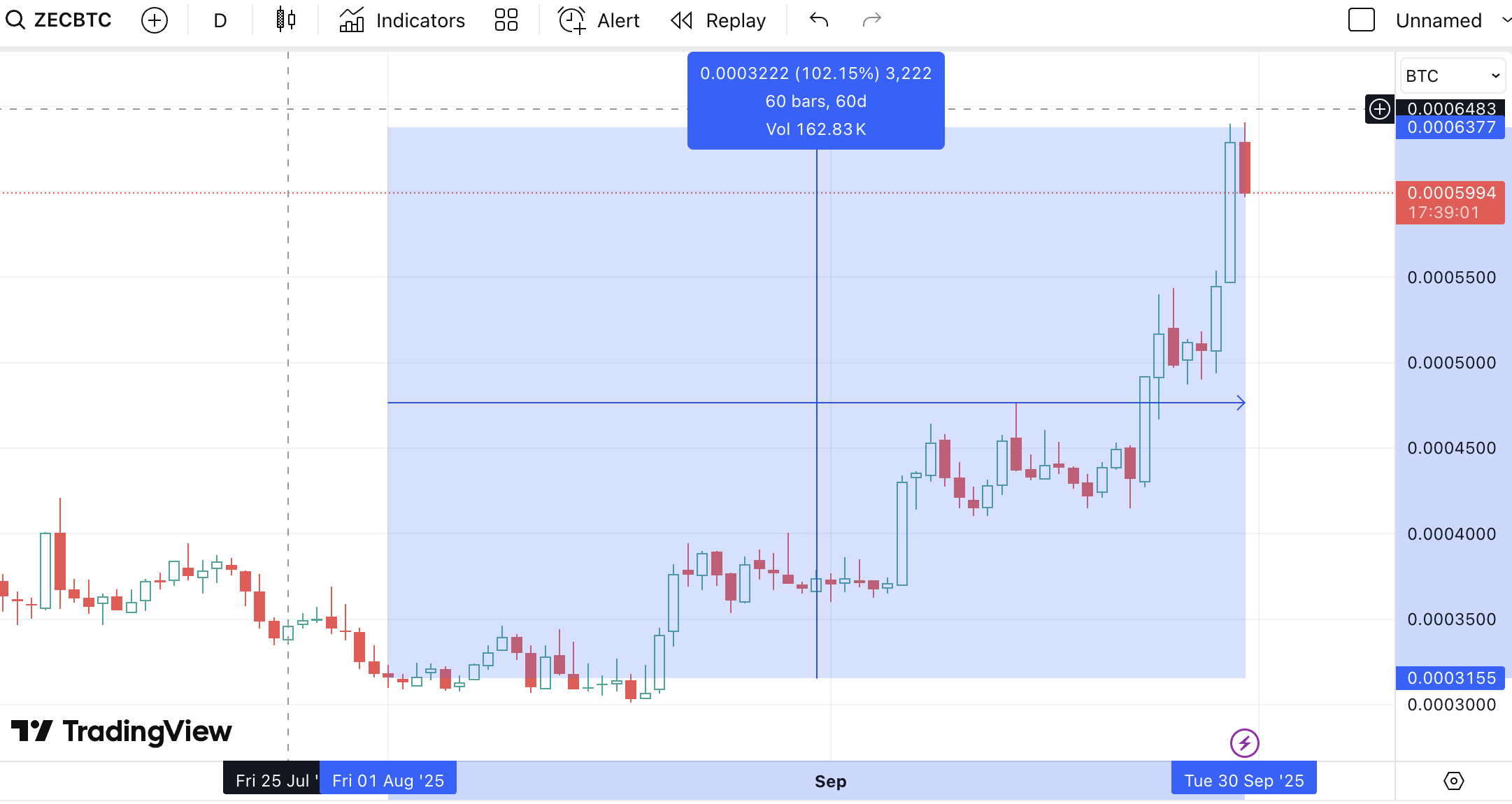Select the candlestick chart style icon

pos(284,20)
